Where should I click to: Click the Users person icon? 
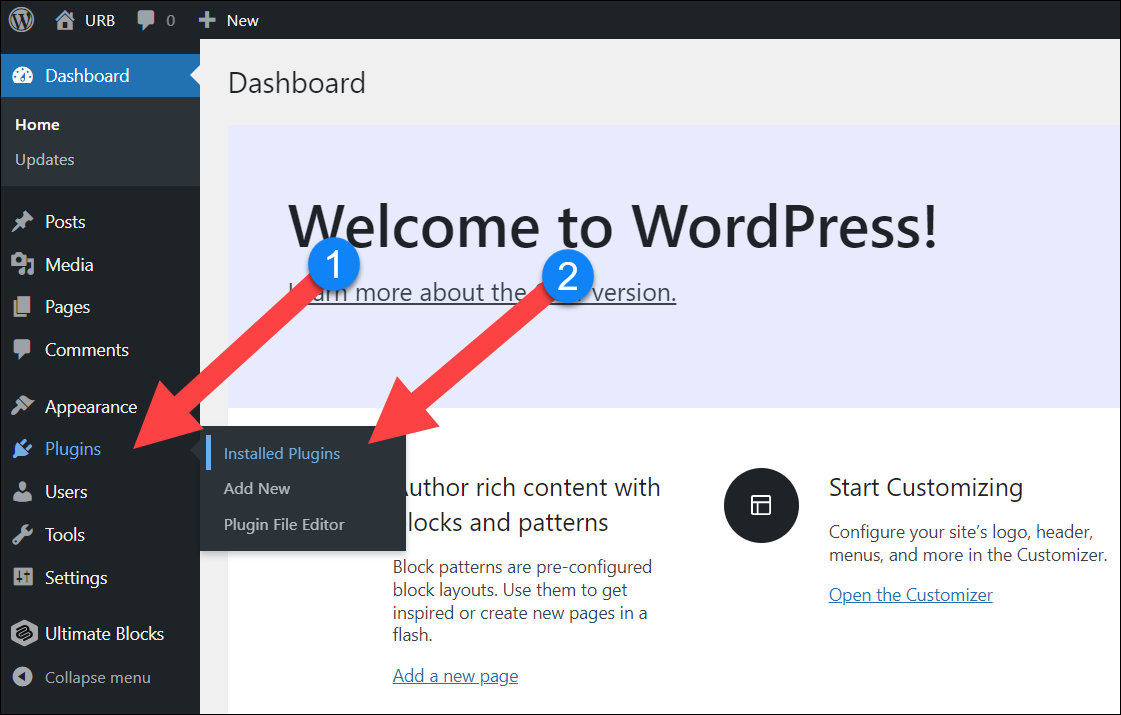23,491
